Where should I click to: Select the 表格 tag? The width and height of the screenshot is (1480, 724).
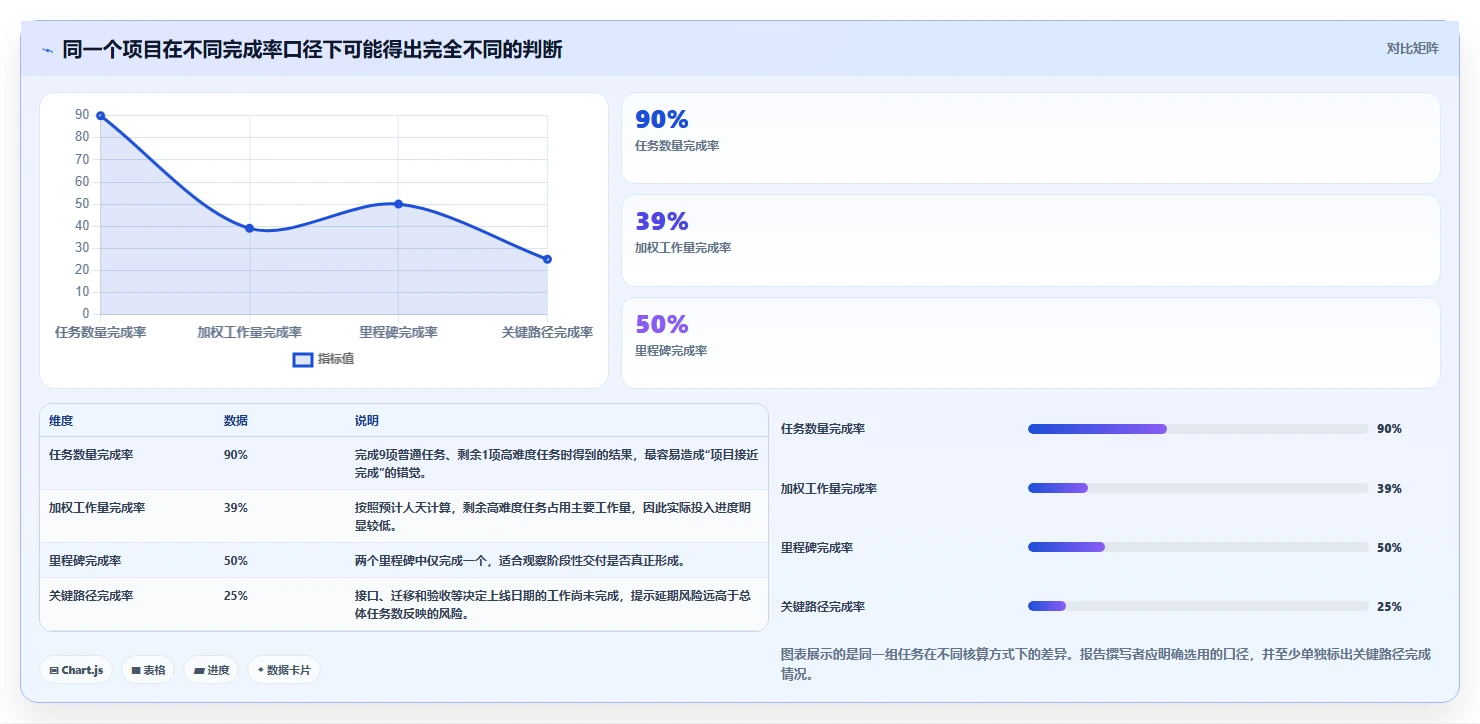[x=147, y=670]
